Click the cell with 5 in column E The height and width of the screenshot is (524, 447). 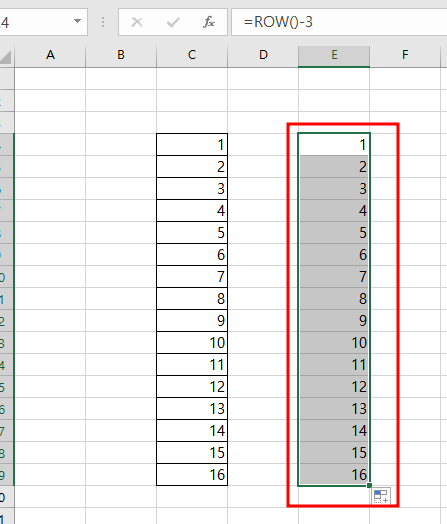(334, 233)
